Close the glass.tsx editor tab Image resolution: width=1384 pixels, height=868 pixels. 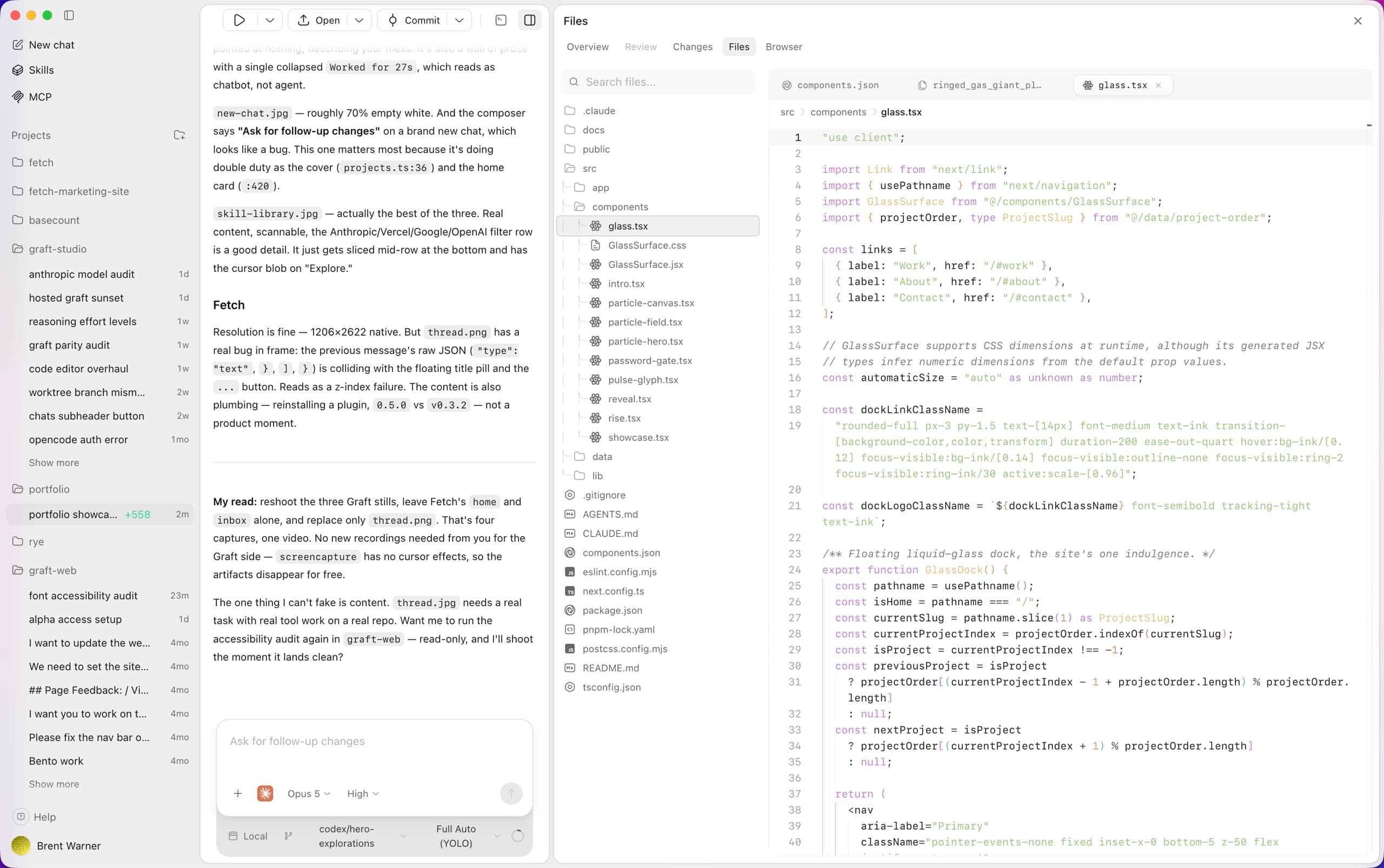pyautogui.click(x=1159, y=85)
